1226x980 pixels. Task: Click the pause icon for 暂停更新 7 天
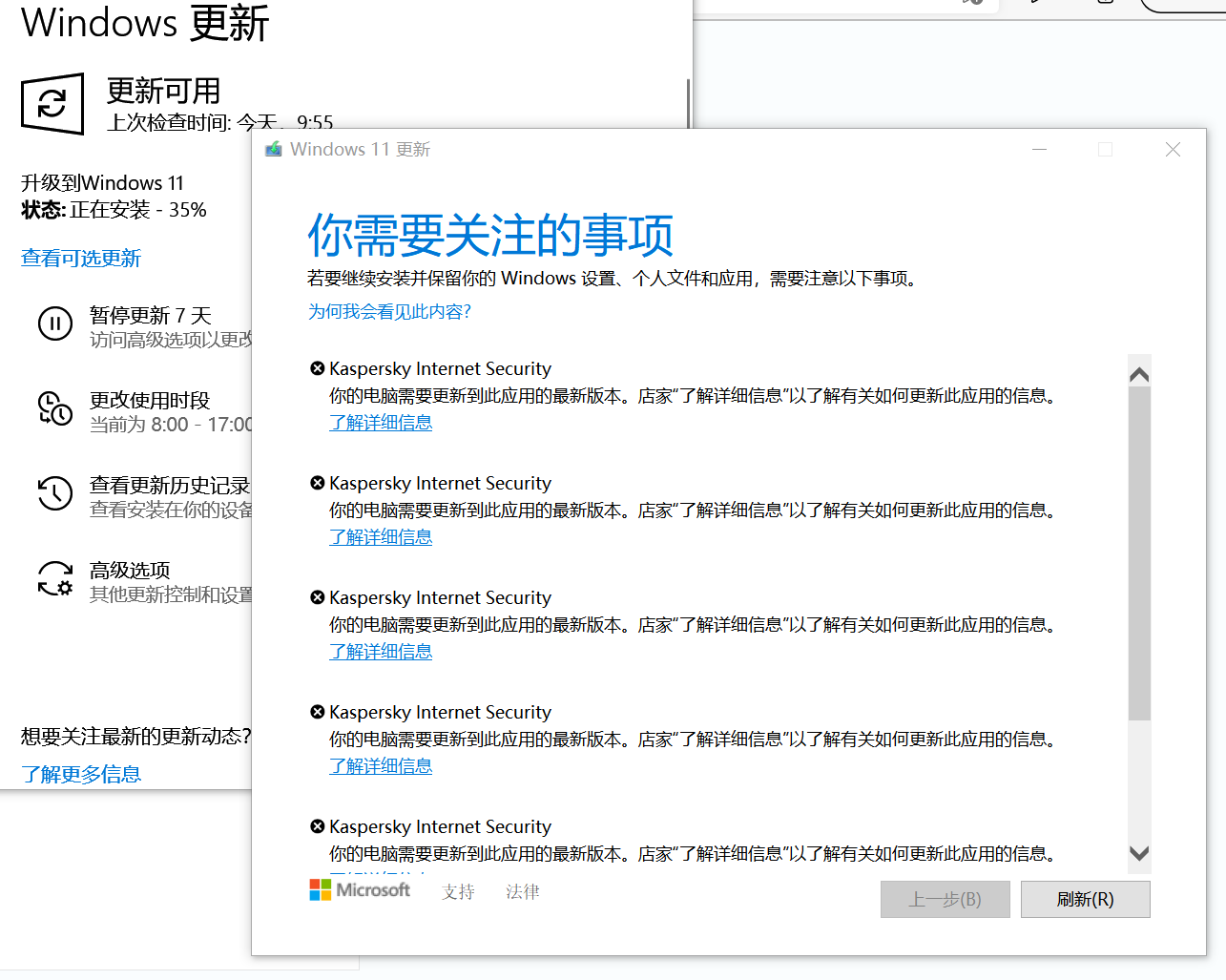55,323
